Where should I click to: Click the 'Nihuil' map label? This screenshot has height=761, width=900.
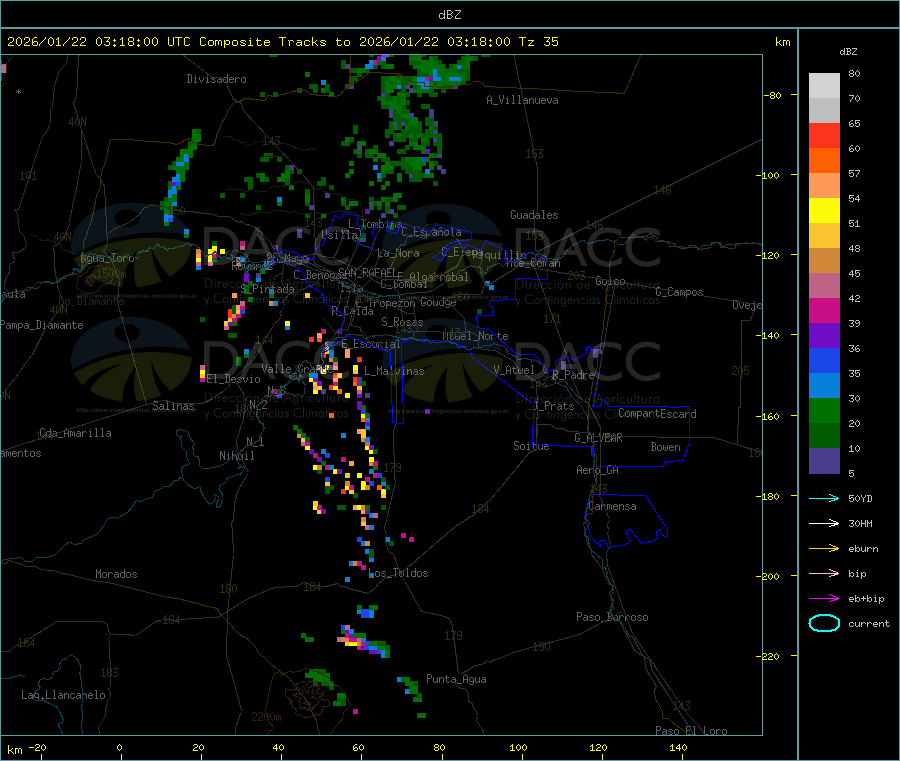coord(236,456)
